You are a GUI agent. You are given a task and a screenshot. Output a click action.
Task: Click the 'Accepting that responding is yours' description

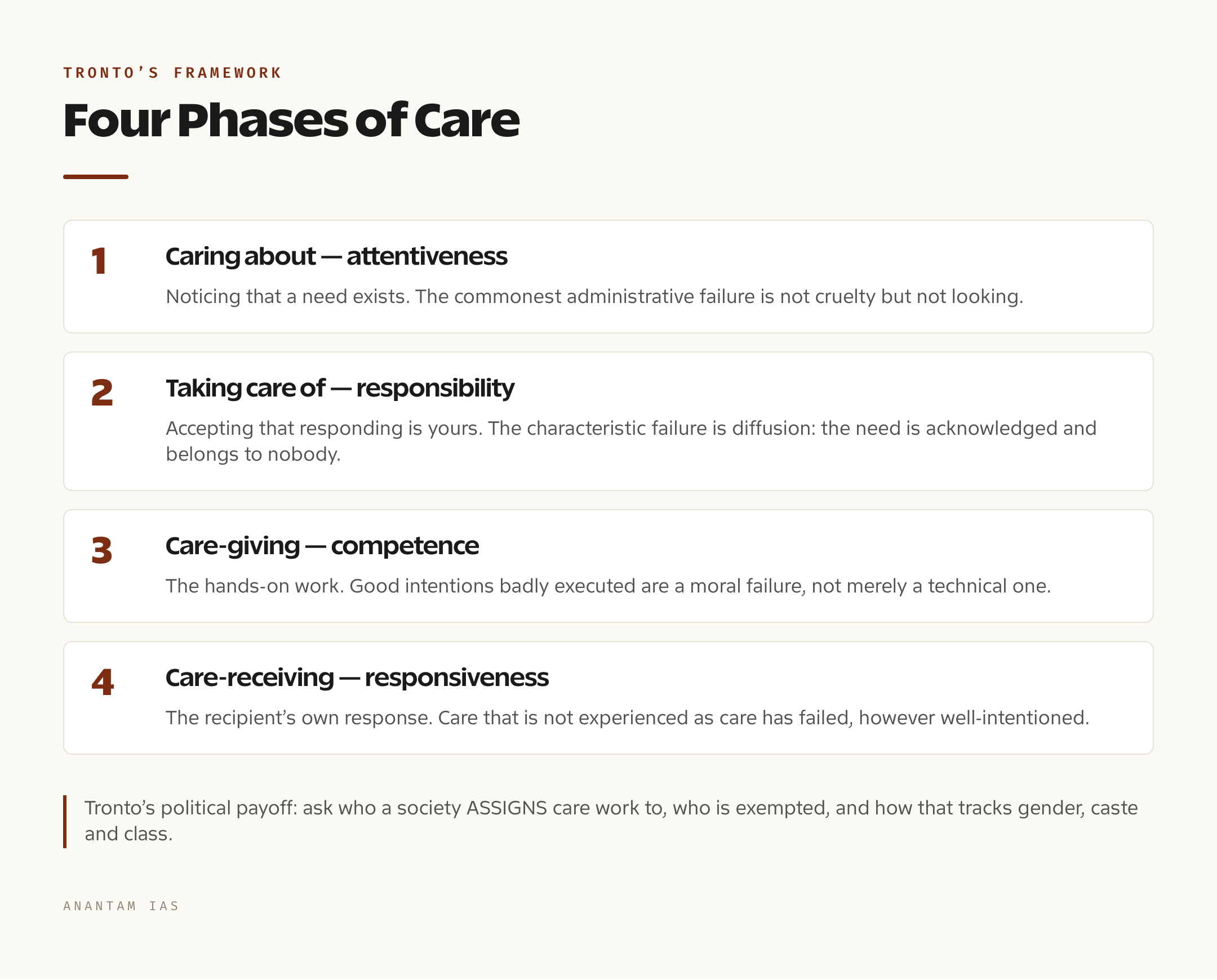coord(631,441)
